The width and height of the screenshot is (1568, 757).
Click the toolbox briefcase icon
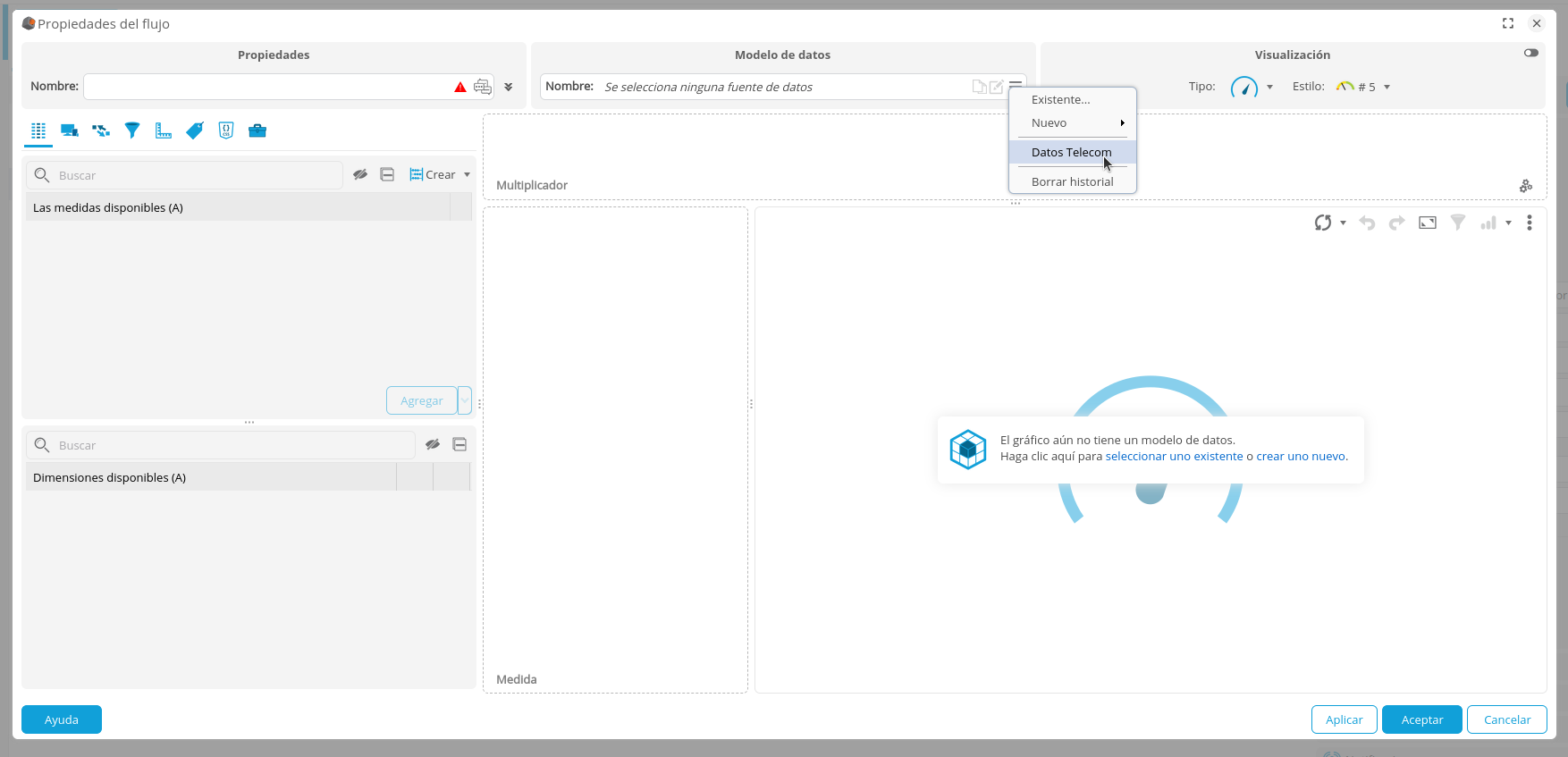[257, 130]
